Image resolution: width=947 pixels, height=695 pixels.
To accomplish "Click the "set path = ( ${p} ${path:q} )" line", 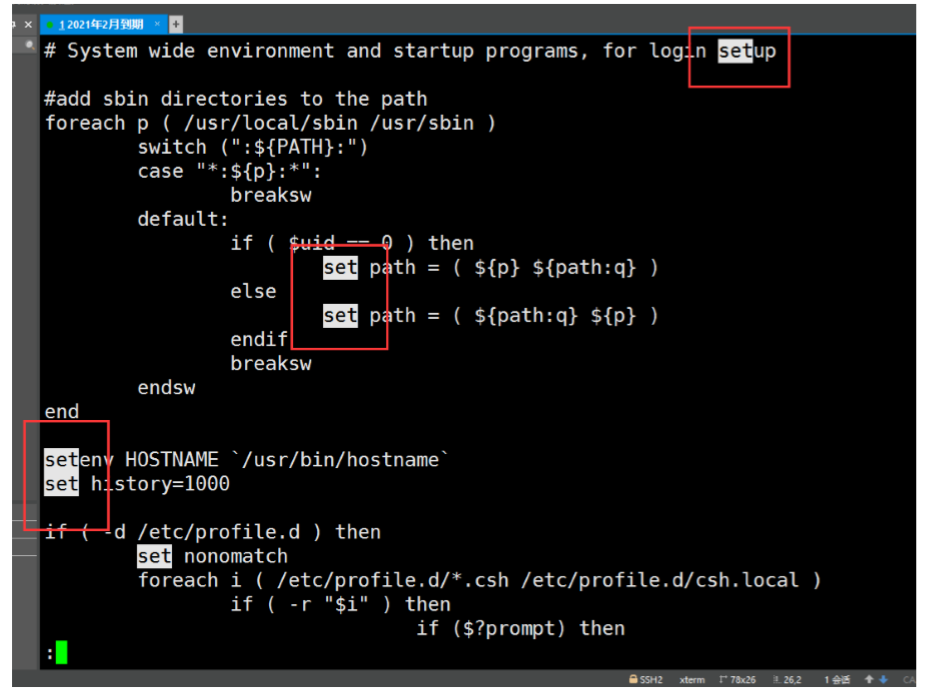I will [x=490, y=267].
